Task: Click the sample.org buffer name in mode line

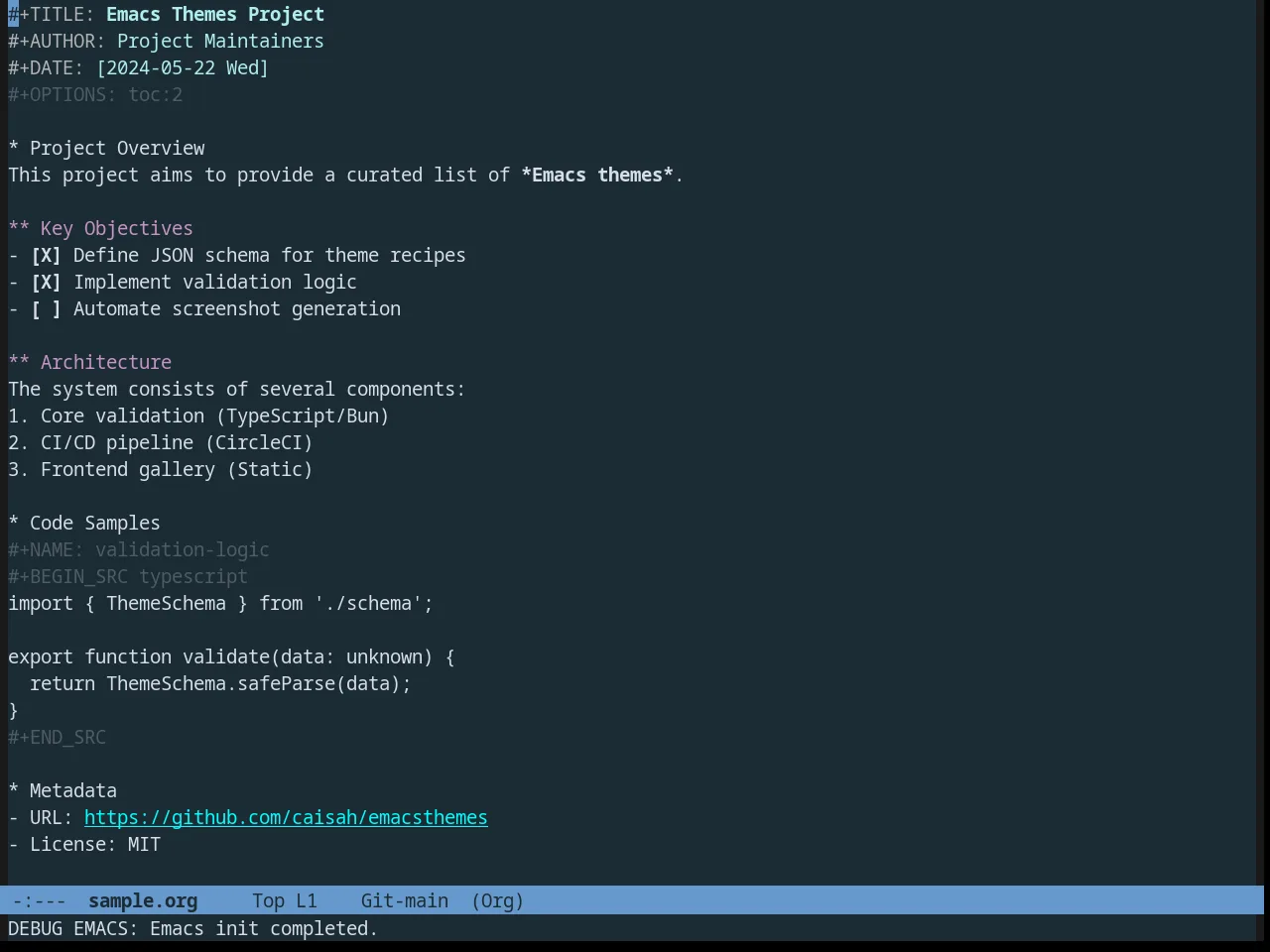Action: (x=143, y=900)
